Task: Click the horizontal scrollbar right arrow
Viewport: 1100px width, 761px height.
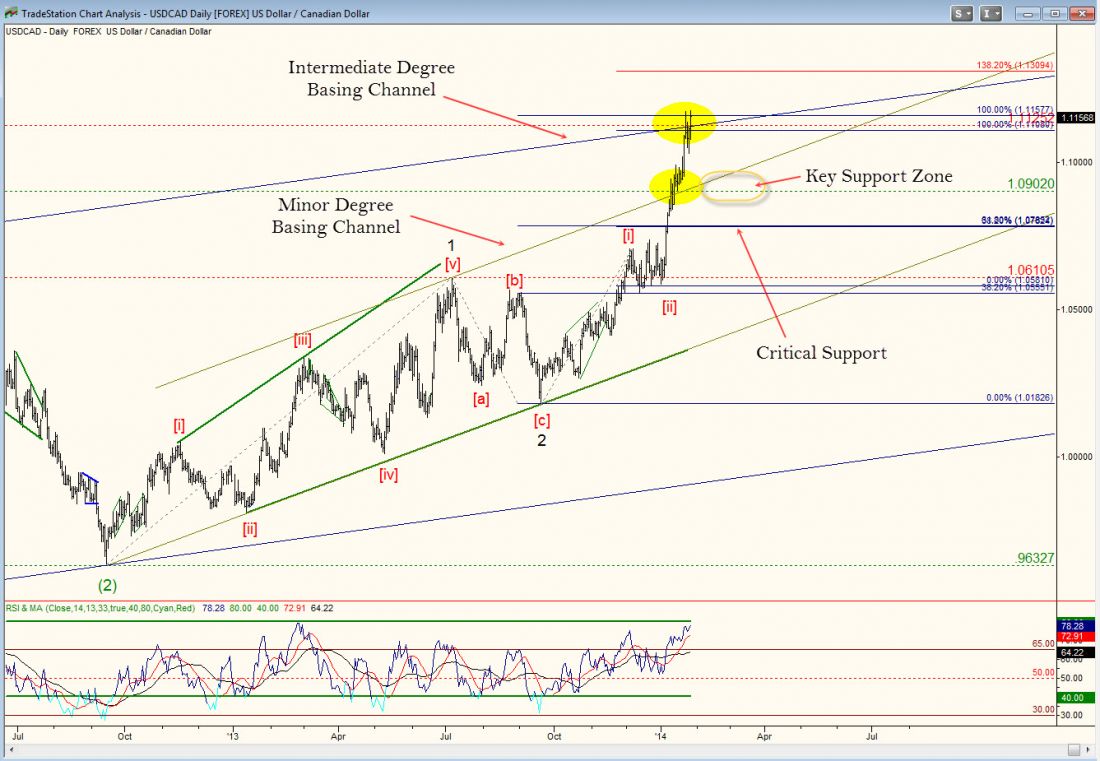Action: click(1088, 750)
